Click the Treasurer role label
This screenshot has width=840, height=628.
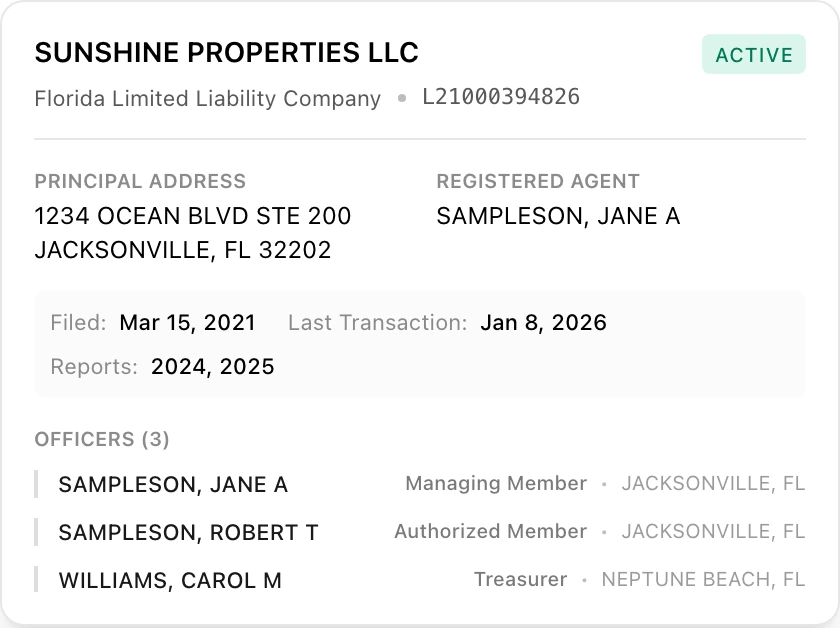tap(520, 579)
